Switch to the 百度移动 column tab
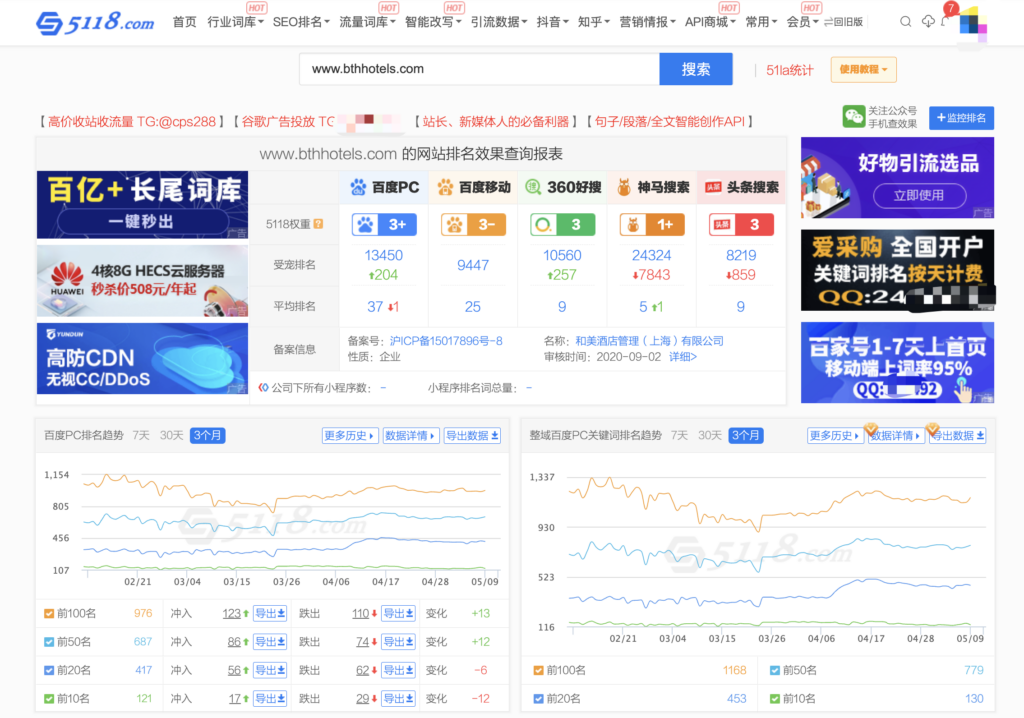1024x718 pixels. [473, 188]
